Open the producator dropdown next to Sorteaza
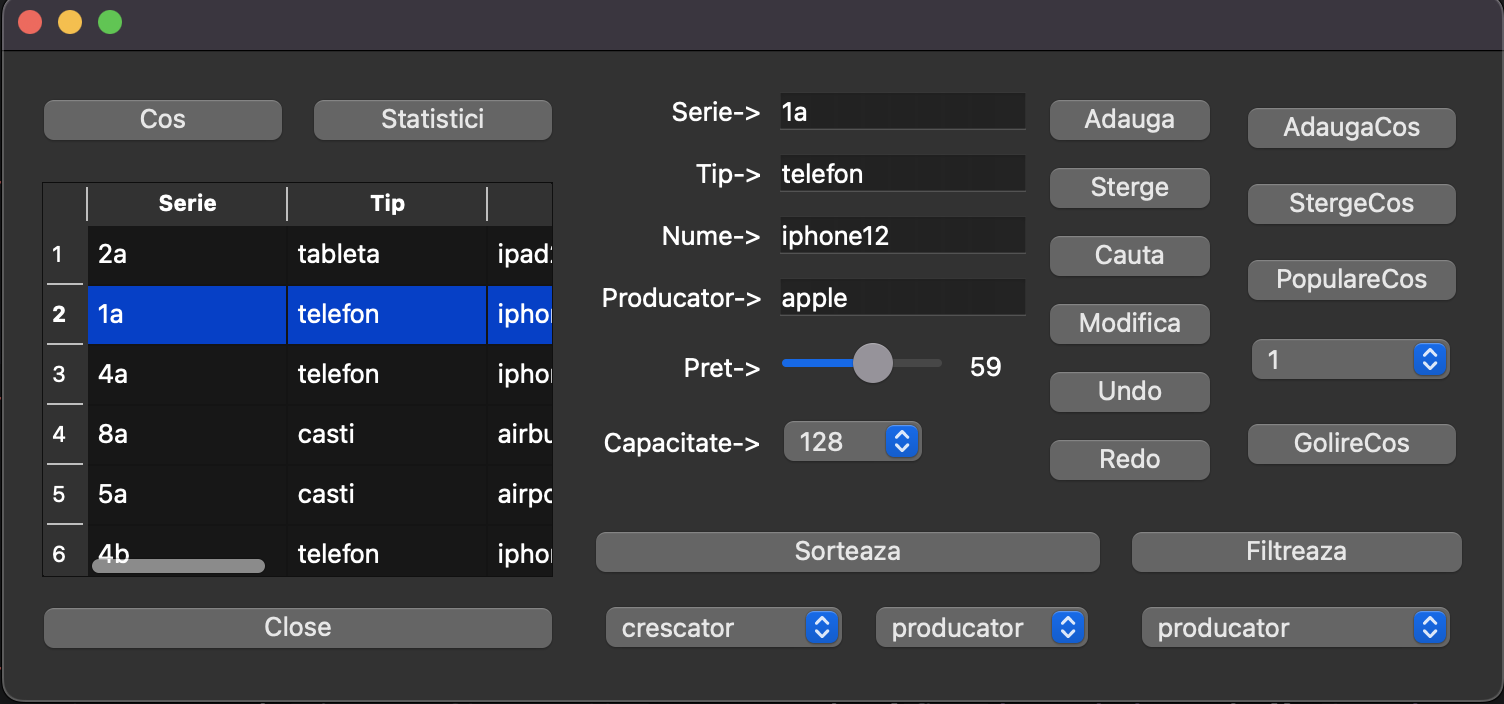 pos(981,627)
